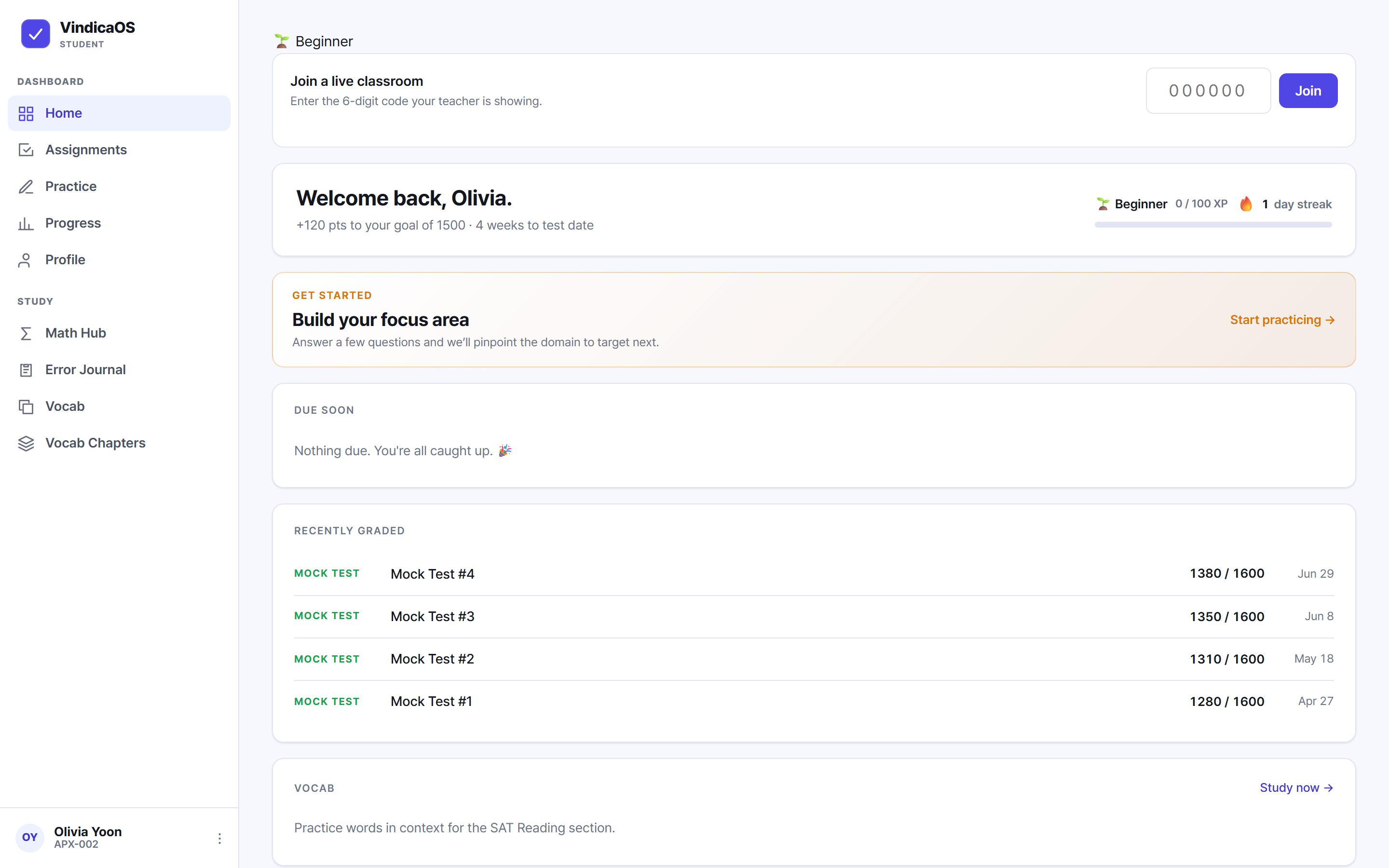Open the Mock Test #3 result

813,617
